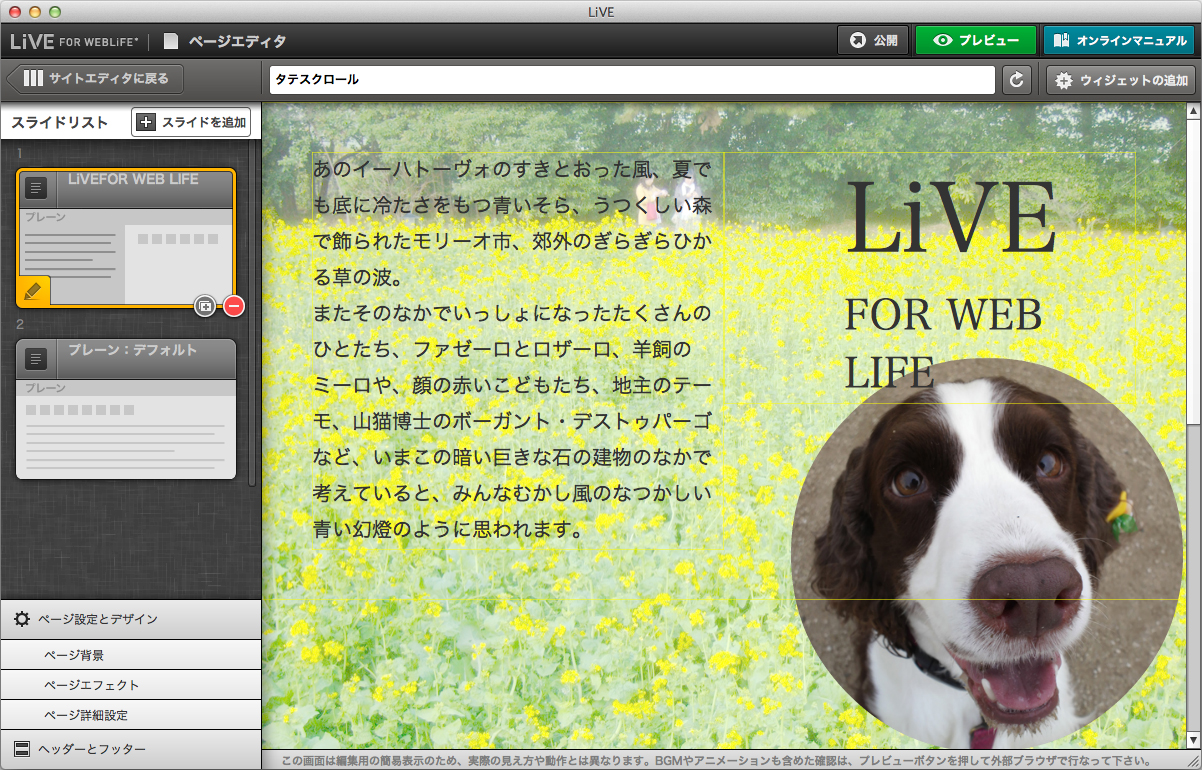This screenshot has width=1202, height=770.
Task: Click the タテスクロール page title field
Action: coord(632,80)
